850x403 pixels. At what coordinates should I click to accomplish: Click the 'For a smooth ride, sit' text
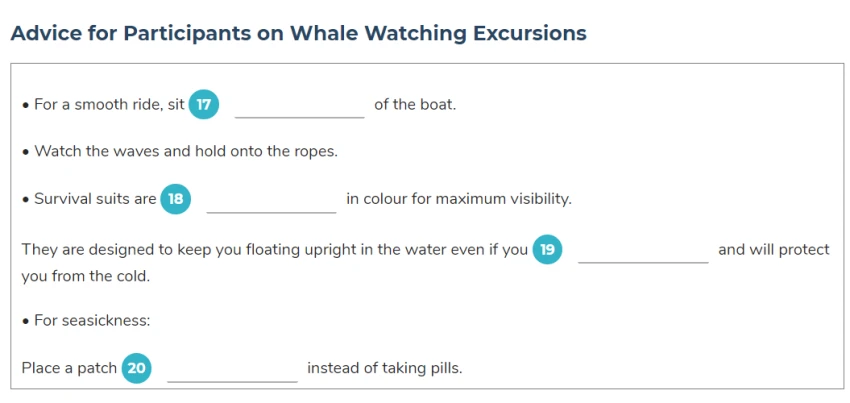[104, 104]
